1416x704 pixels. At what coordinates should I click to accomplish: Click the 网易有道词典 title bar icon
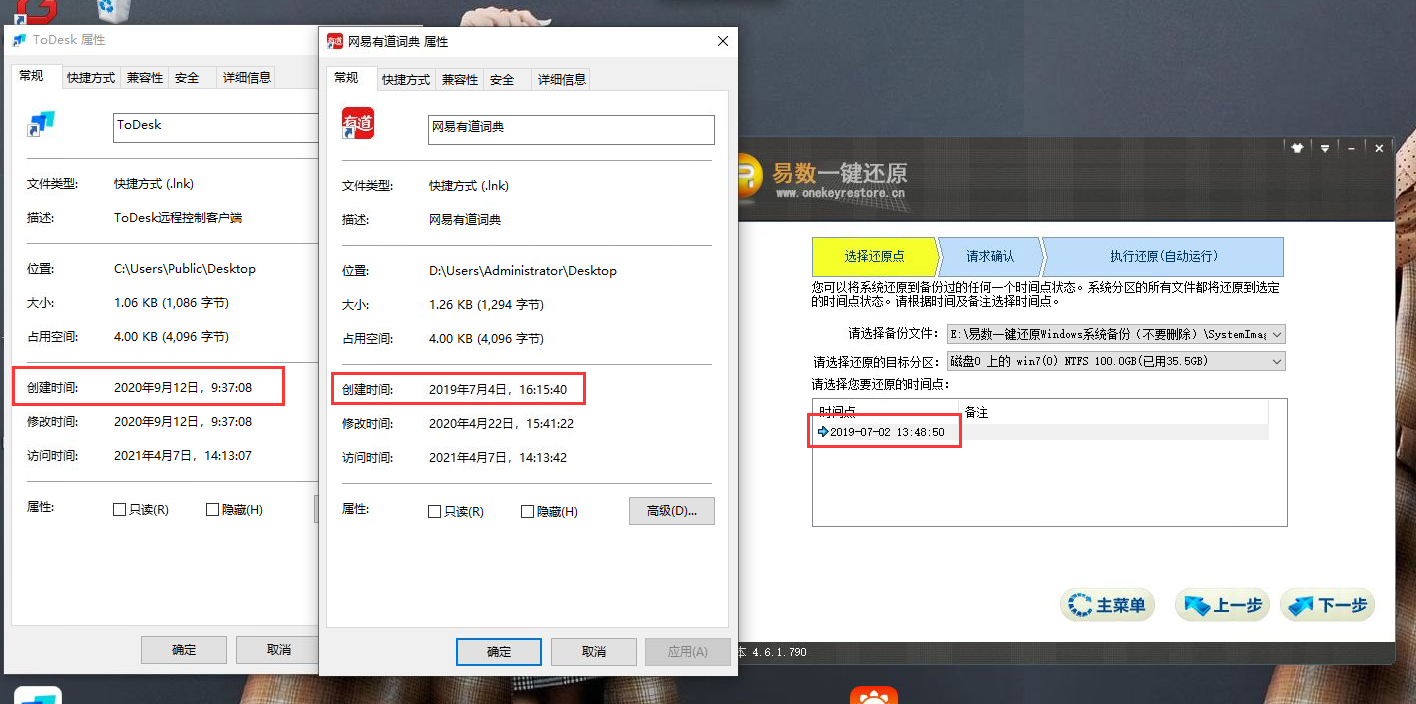335,41
